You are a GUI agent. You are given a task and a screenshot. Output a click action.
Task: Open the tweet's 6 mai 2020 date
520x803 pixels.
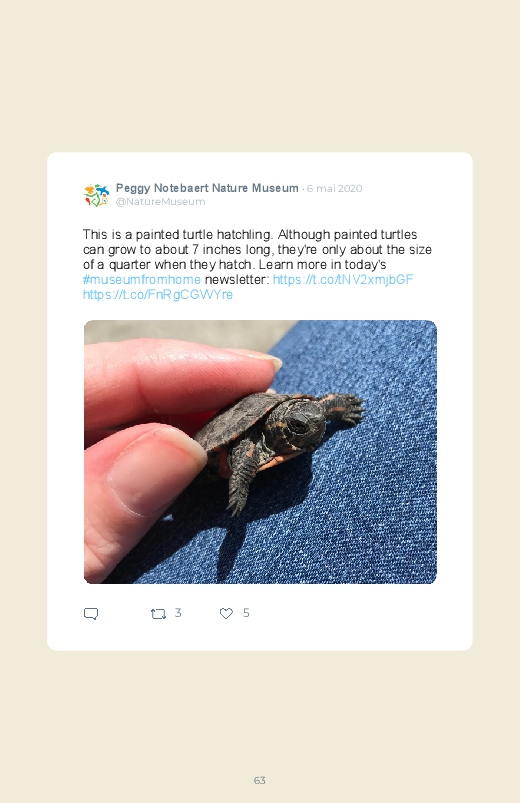(335, 188)
